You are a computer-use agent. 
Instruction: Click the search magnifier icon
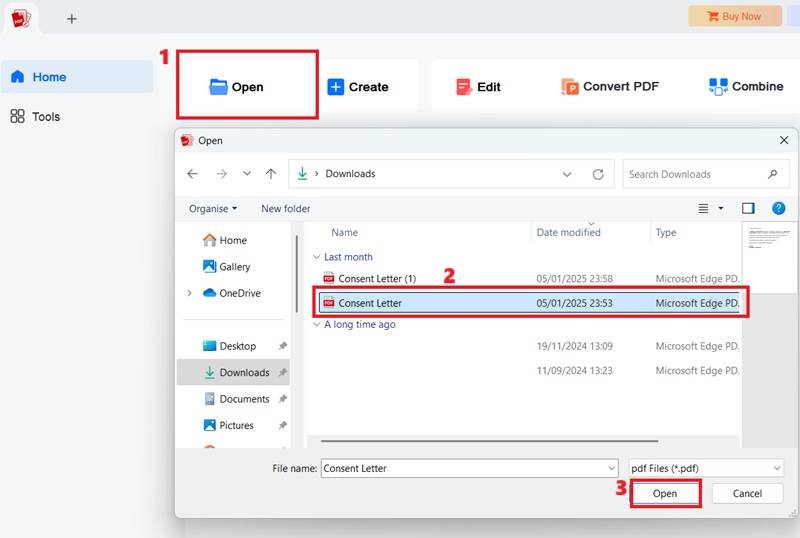coord(772,174)
